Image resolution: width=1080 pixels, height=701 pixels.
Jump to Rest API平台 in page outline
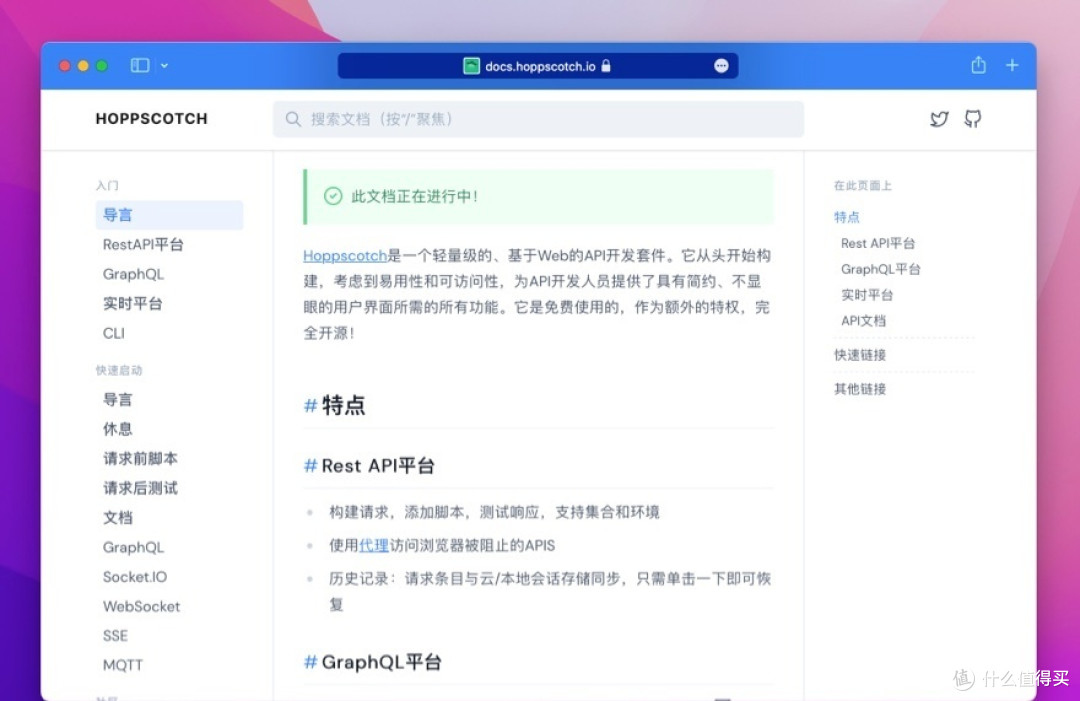tap(878, 243)
